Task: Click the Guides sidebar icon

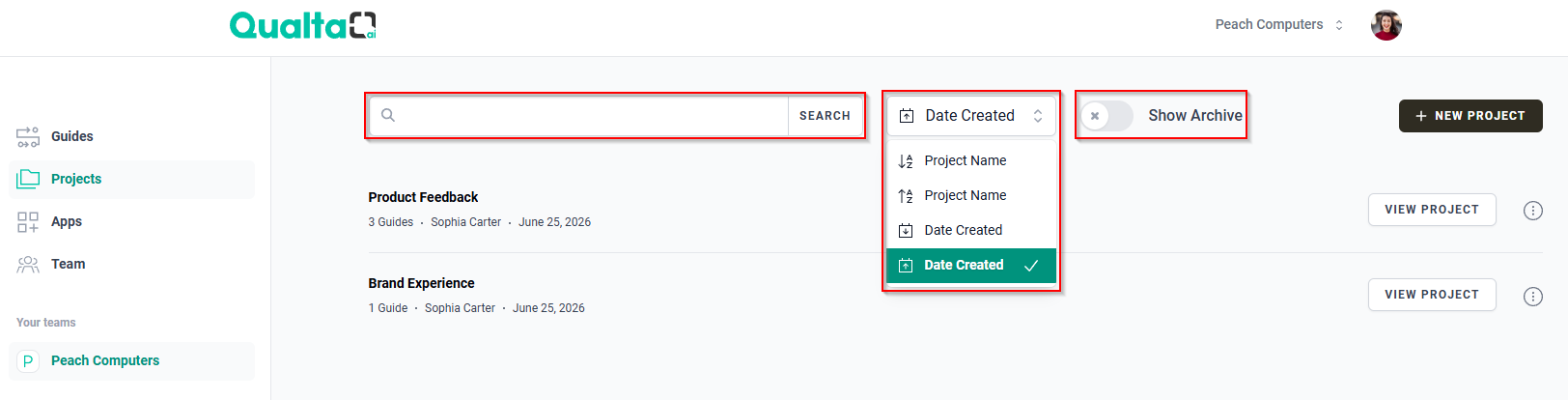Action: pyautogui.click(x=28, y=137)
